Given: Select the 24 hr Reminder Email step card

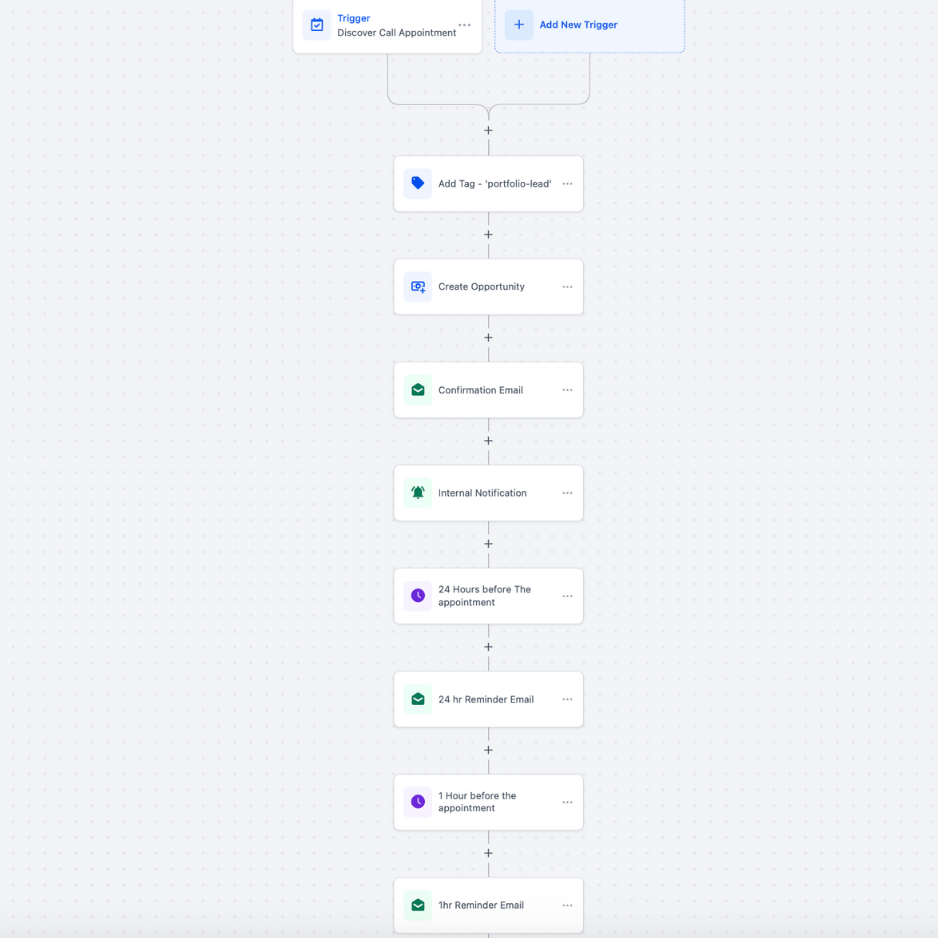Looking at the screenshot, I should pyautogui.click(x=486, y=699).
